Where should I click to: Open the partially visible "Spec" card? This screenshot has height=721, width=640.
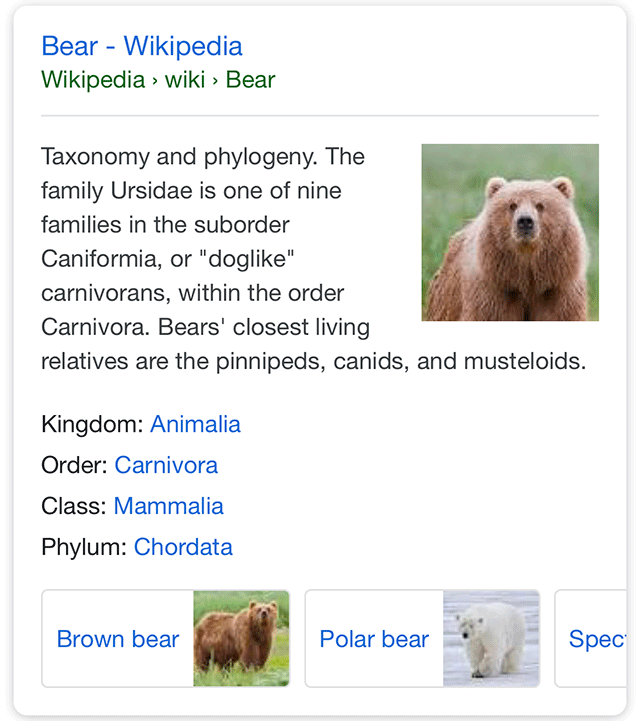[x=596, y=639]
